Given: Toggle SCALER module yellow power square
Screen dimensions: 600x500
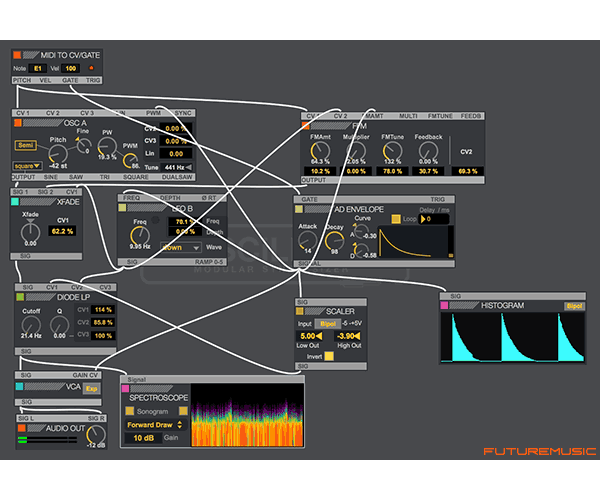Looking at the screenshot, I should coord(300,311).
